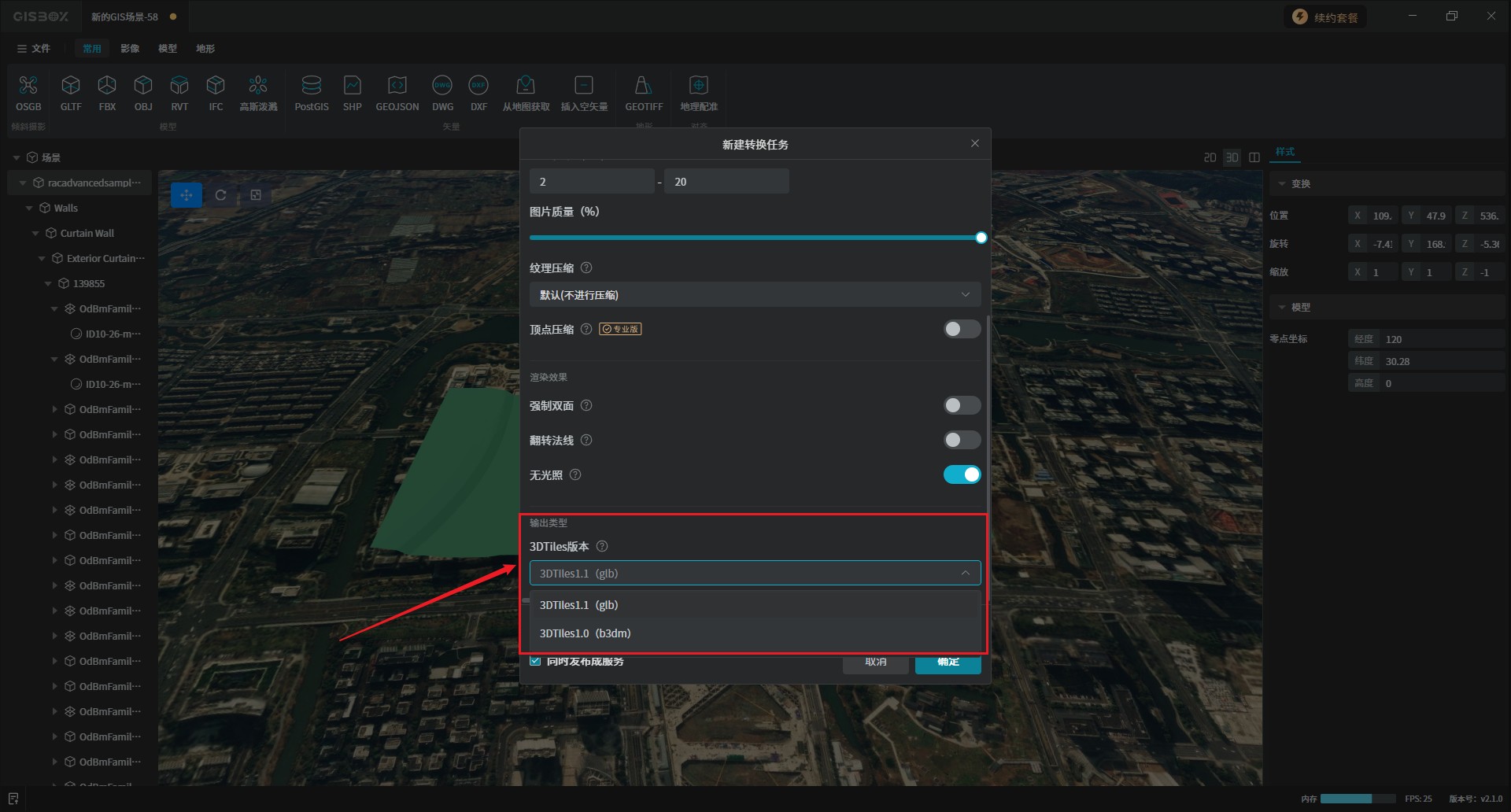
Task: Click the PostGIS database icon
Action: [x=312, y=86]
